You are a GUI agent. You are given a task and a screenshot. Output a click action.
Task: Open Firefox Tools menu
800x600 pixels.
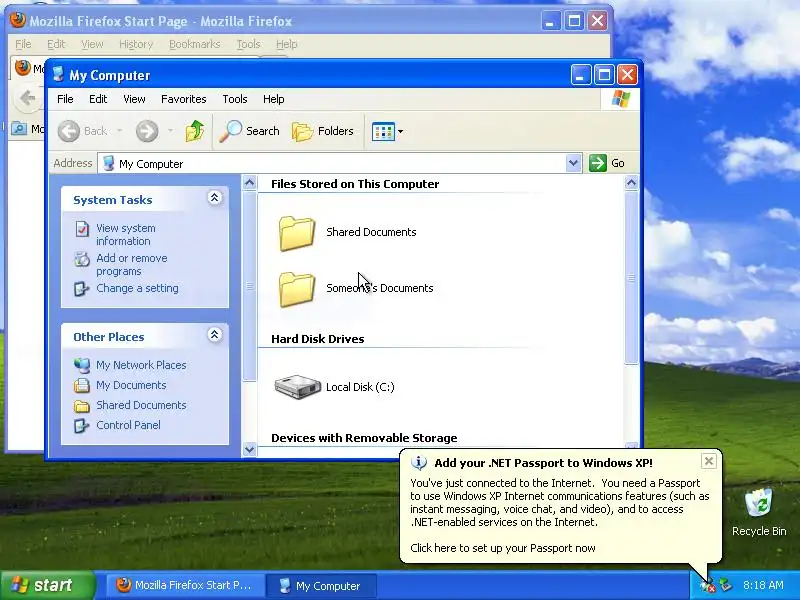(x=248, y=44)
